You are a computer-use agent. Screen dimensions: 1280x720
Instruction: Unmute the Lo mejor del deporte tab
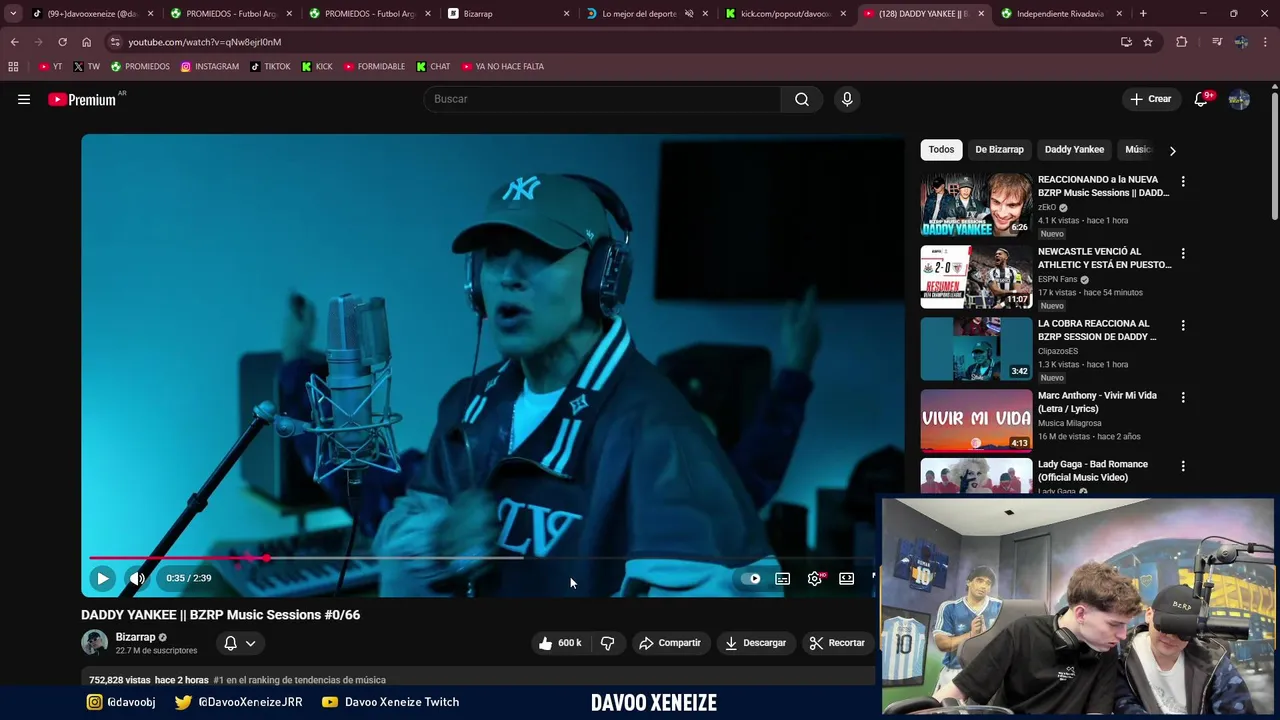coord(689,14)
